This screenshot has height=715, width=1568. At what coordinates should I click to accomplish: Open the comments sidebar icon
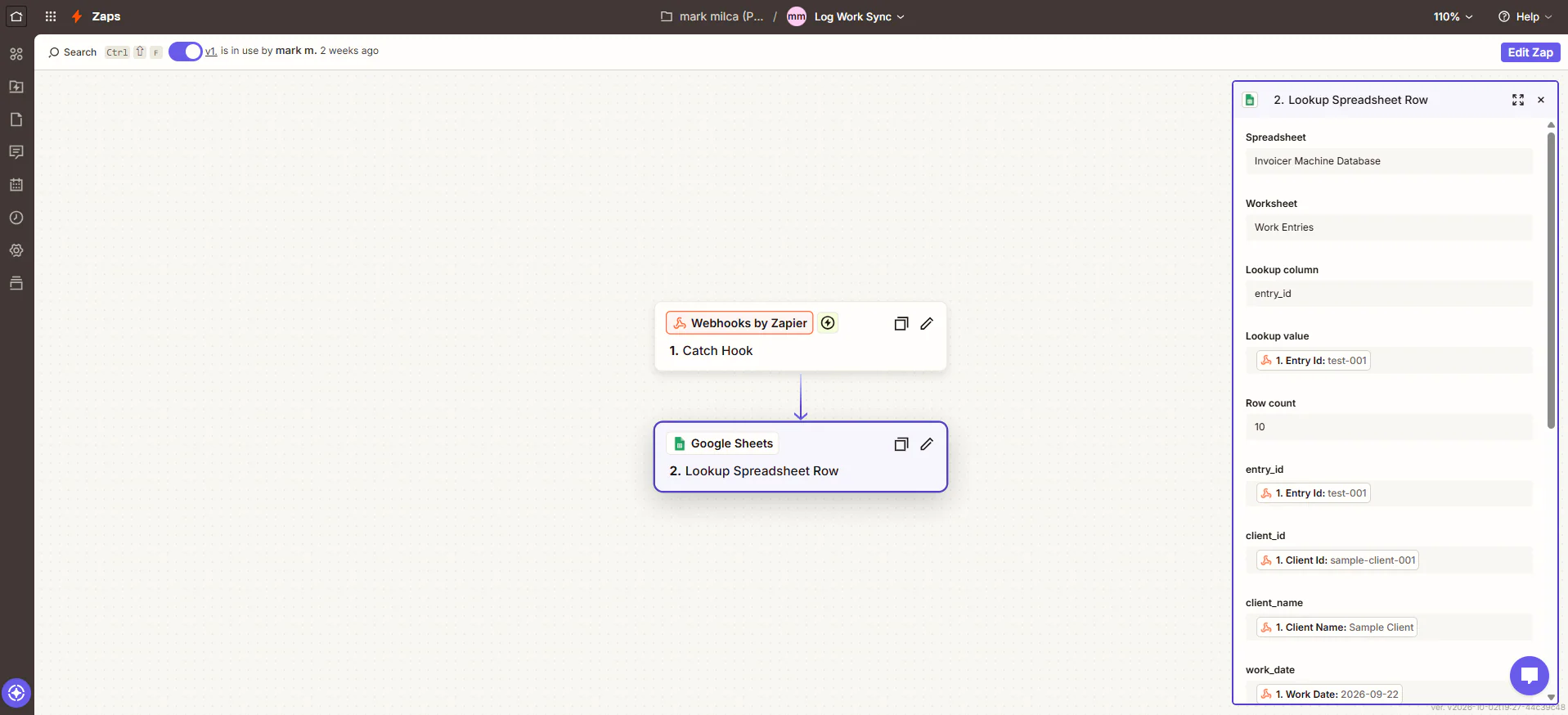click(x=16, y=152)
